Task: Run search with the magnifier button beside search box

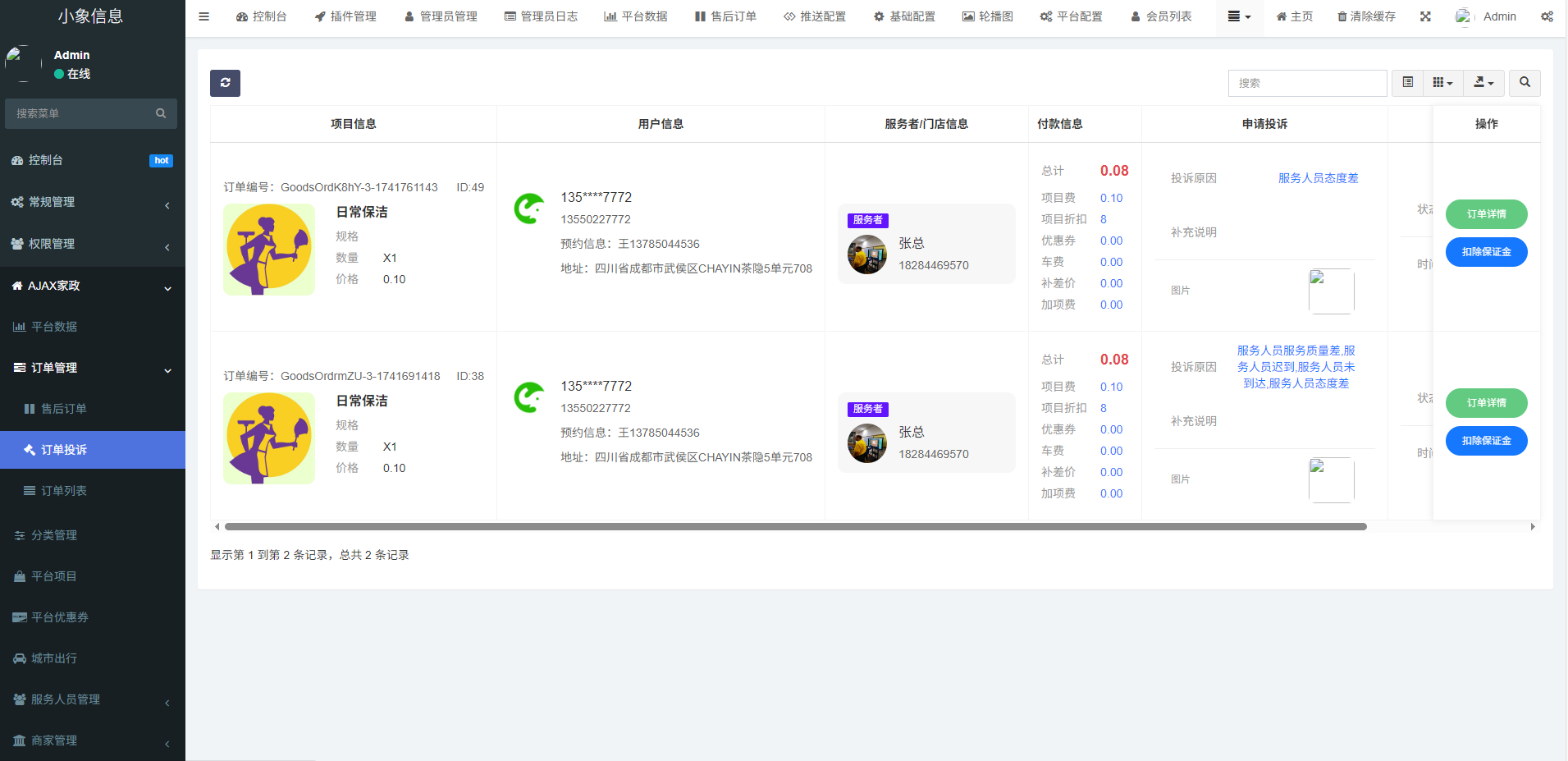Action: pyautogui.click(x=1525, y=83)
